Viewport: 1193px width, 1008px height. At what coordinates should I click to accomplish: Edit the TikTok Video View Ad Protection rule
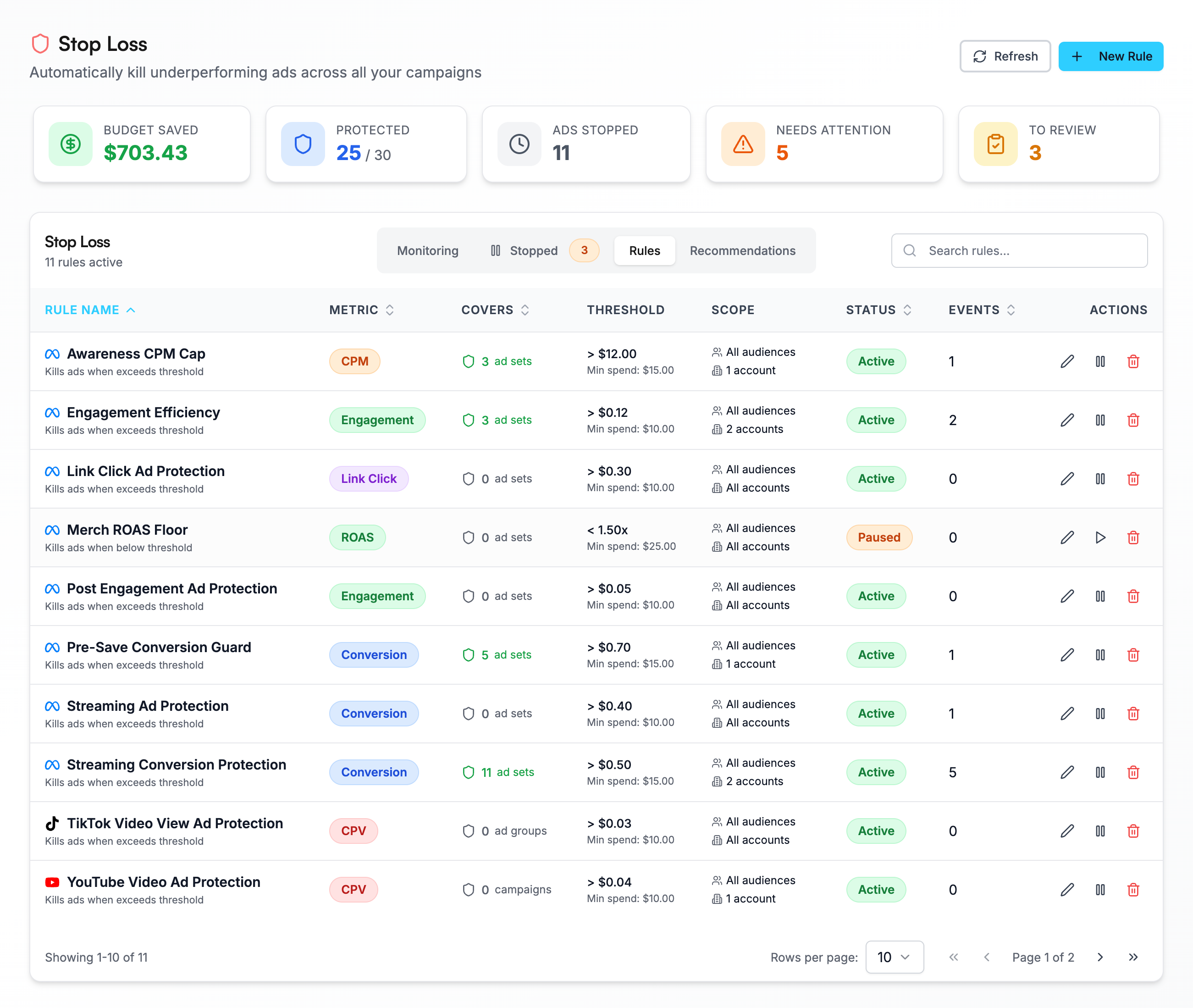click(x=1067, y=831)
